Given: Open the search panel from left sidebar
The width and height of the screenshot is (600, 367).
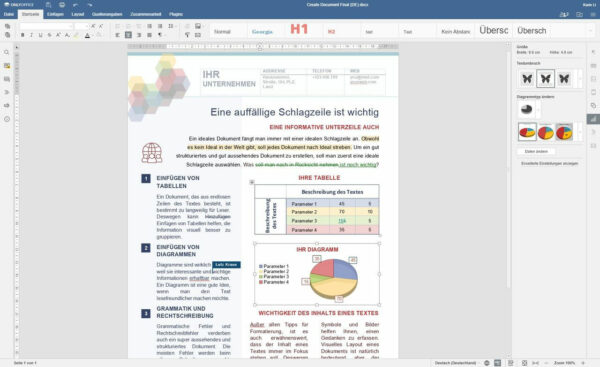Looking at the screenshot, I should tap(7, 52).
